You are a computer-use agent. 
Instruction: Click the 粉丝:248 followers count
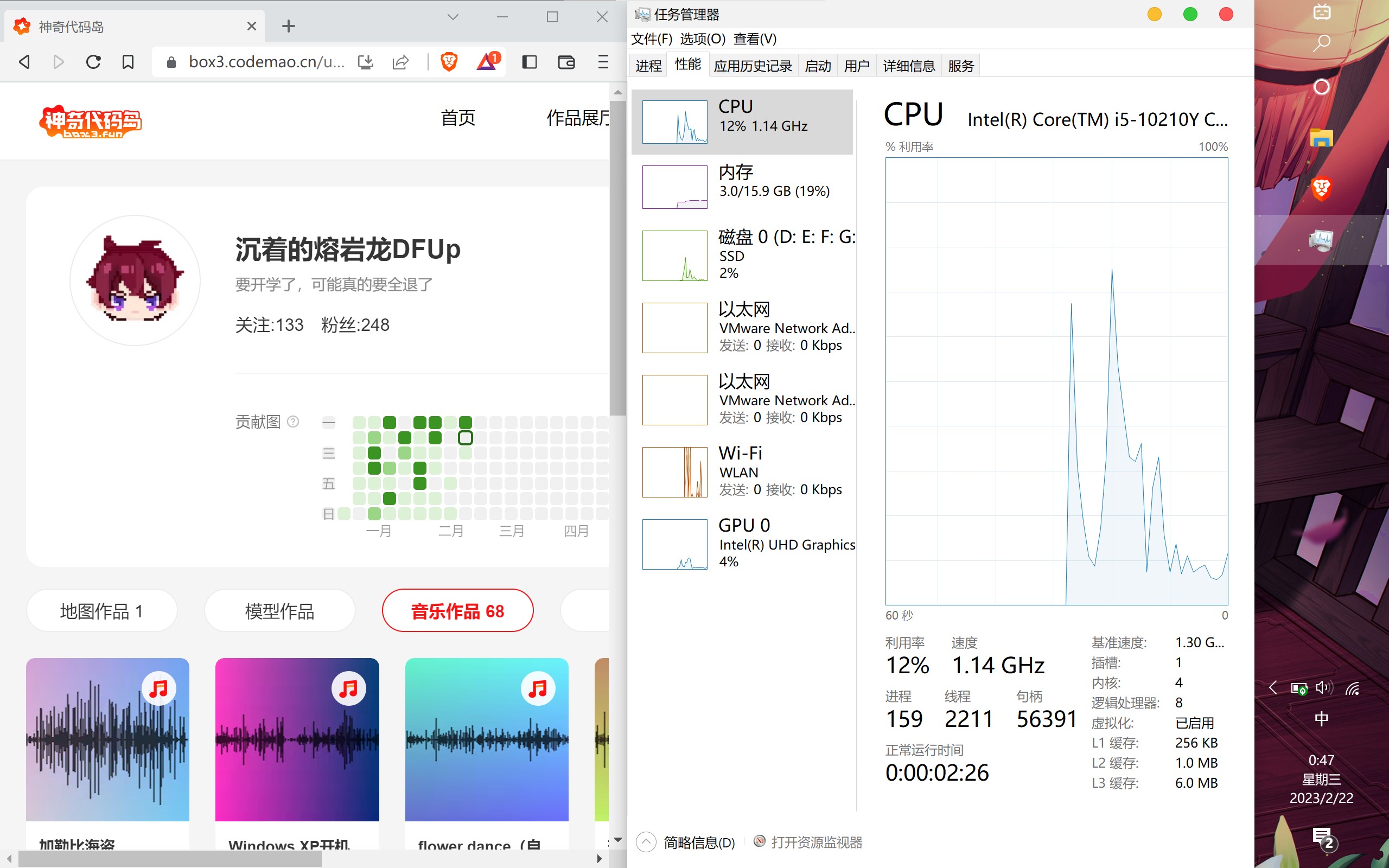pos(355,325)
